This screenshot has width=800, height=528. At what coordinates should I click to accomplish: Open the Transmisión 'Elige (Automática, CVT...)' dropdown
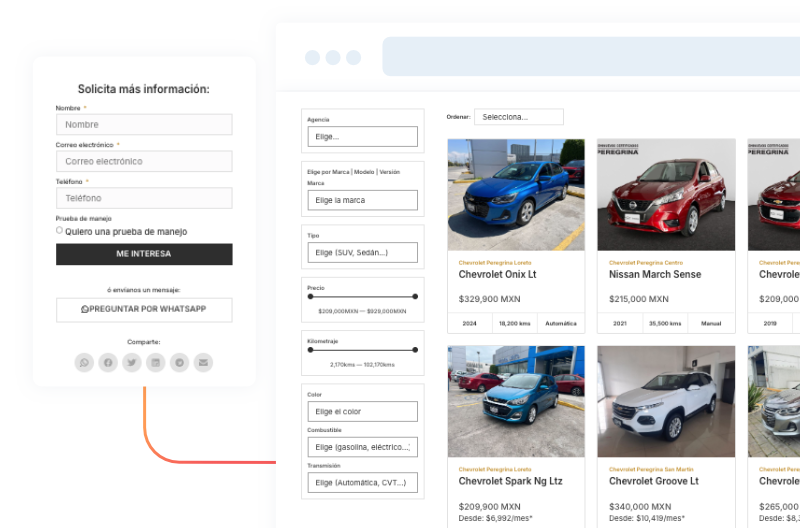pyautogui.click(x=363, y=483)
